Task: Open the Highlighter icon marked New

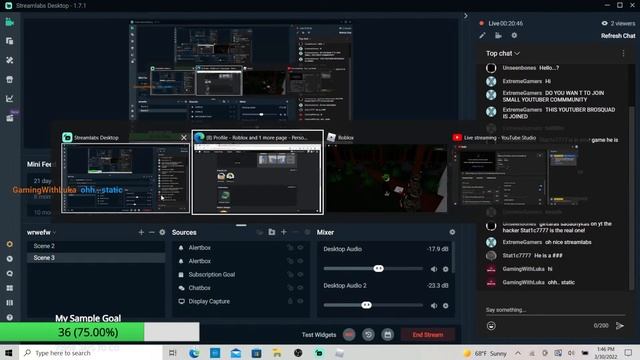Action: [x=9, y=118]
